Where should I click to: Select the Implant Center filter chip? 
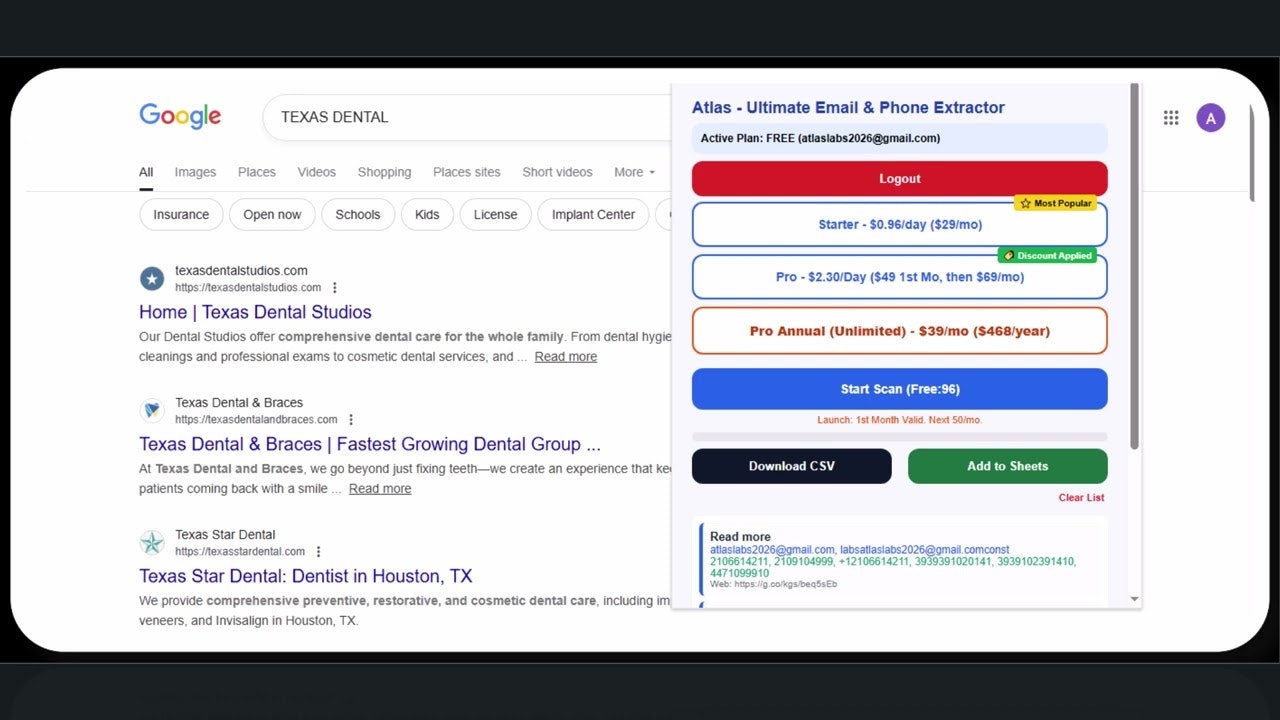coord(593,215)
